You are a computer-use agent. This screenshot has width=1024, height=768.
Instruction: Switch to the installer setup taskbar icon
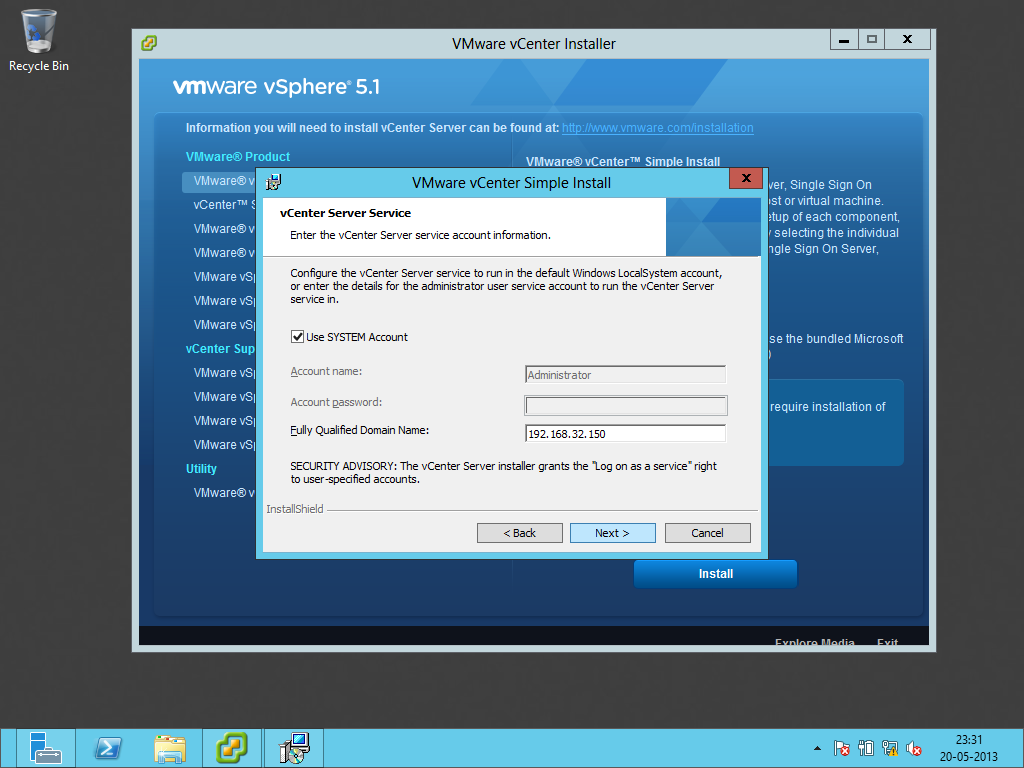tap(294, 748)
